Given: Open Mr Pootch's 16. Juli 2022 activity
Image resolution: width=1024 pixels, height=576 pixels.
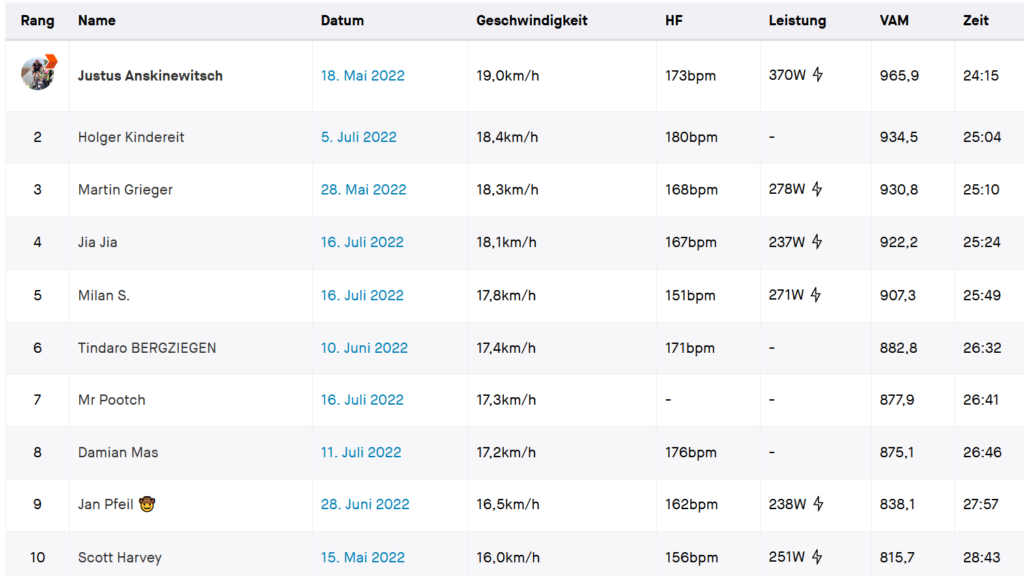Looking at the screenshot, I should pos(362,400).
